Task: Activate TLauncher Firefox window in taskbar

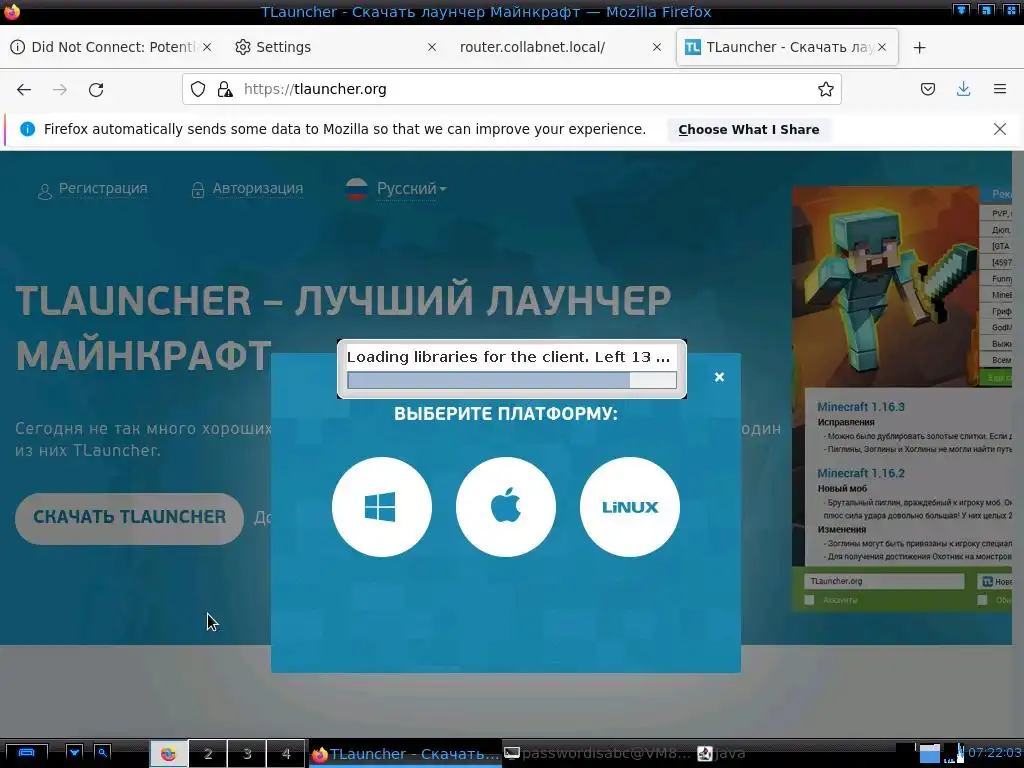Action: pyautogui.click(x=405, y=754)
